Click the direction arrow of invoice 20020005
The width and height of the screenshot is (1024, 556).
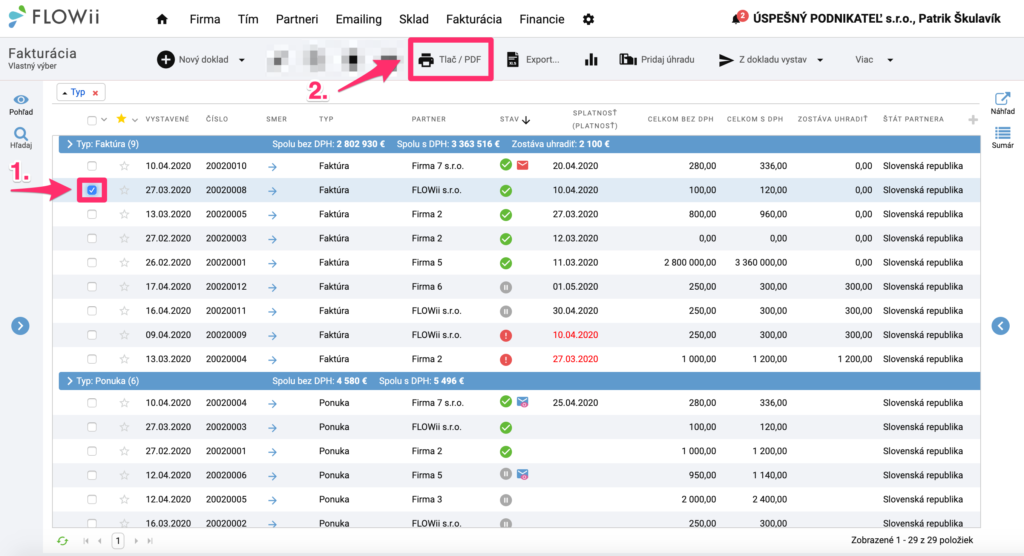pos(272,215)
